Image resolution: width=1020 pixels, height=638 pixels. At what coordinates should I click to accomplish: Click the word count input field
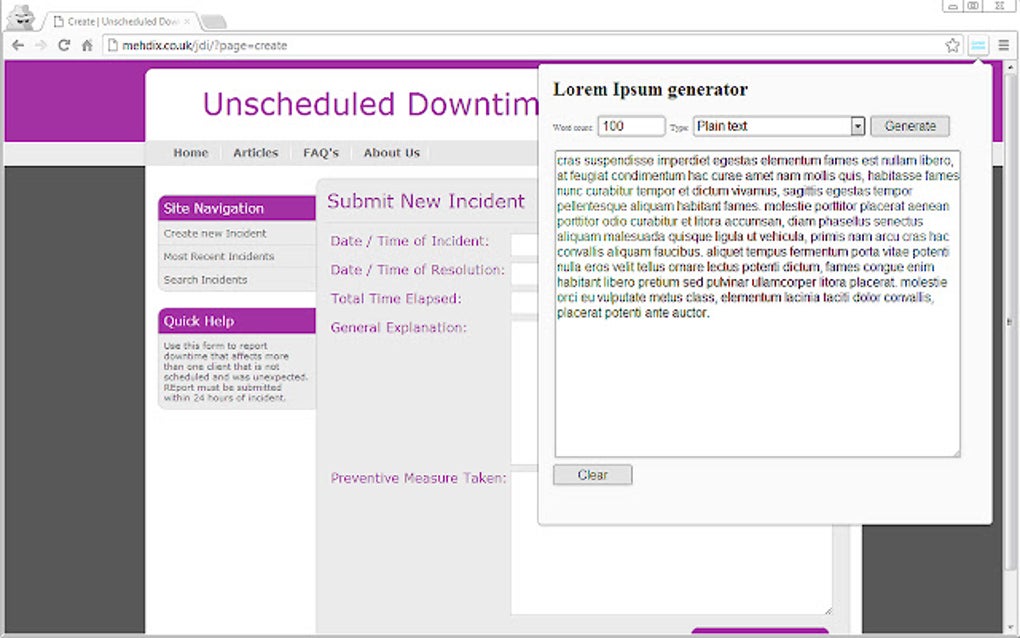click(630, 125)
